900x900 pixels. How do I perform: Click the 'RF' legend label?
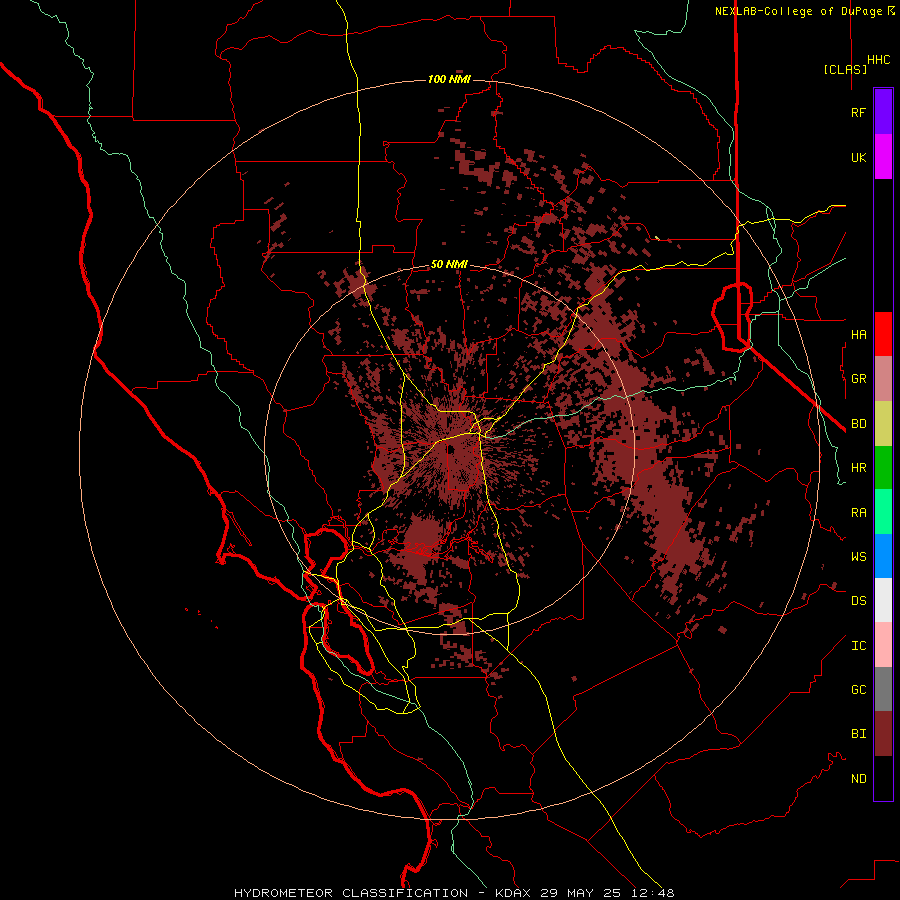pyautogui.click(x=858, y=112)
